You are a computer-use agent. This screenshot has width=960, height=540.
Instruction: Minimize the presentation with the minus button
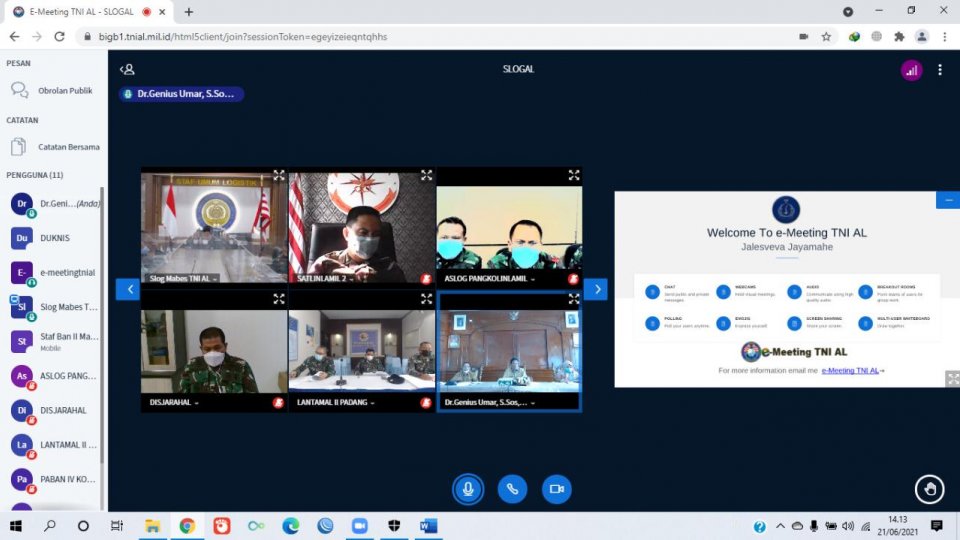(x=948, y=200)
